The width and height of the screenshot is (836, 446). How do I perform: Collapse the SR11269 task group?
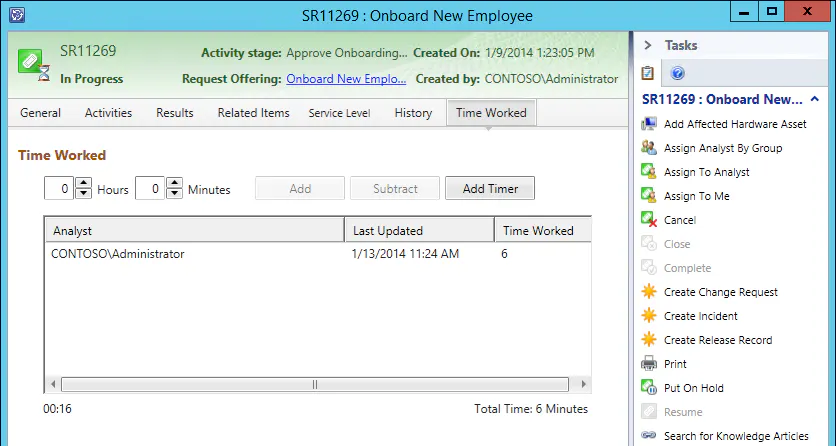tap(815, 99)
